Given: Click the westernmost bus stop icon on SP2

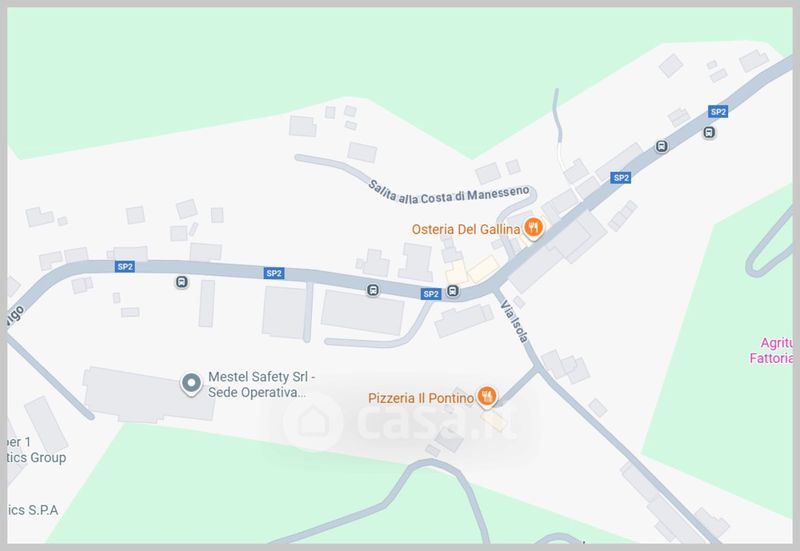Looking at the screenshot, I should (x=181, y=282).
